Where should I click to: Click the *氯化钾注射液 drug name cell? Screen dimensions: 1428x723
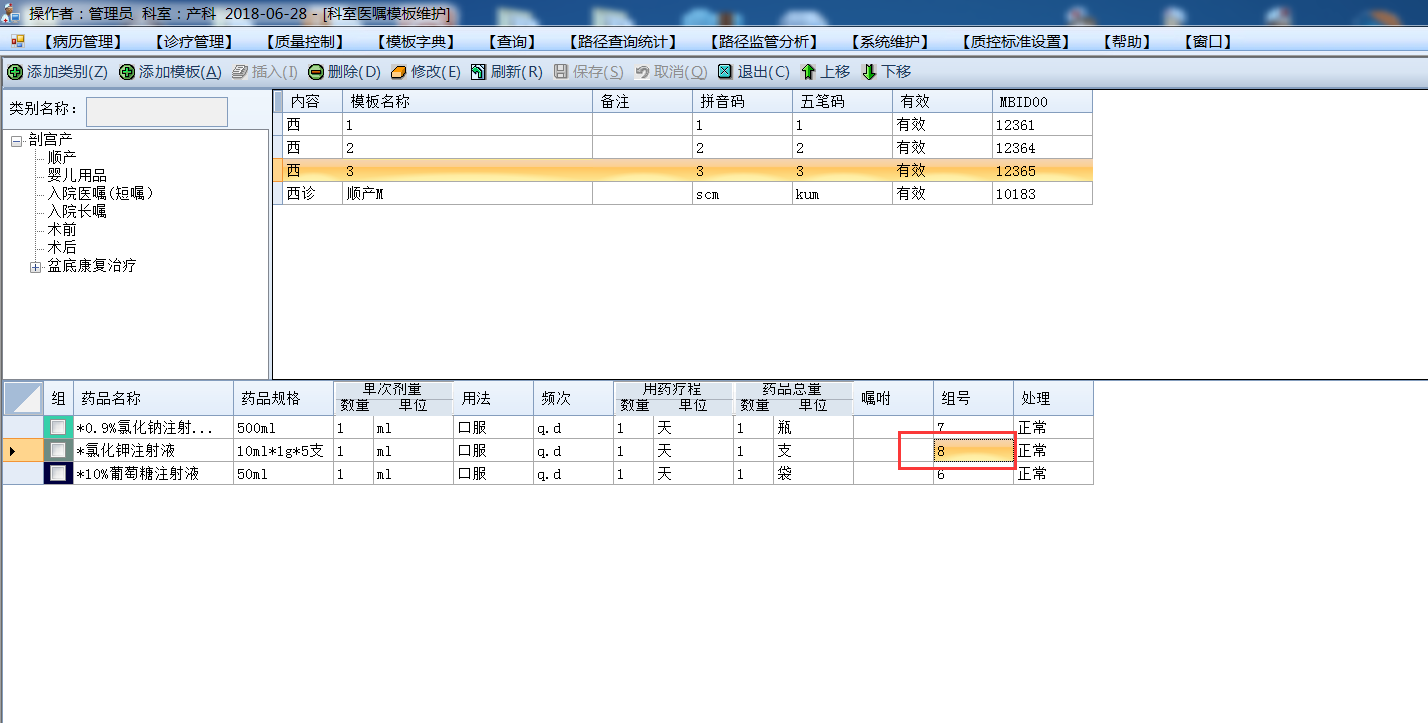pos(153,451)
